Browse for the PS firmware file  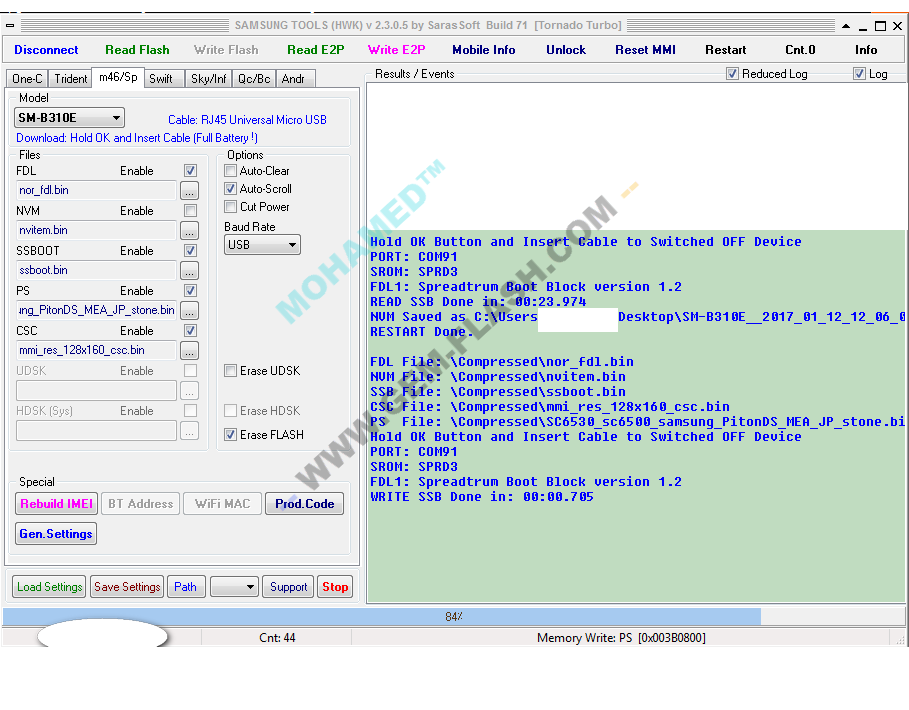pyautogui.click(x=189, y=310)
